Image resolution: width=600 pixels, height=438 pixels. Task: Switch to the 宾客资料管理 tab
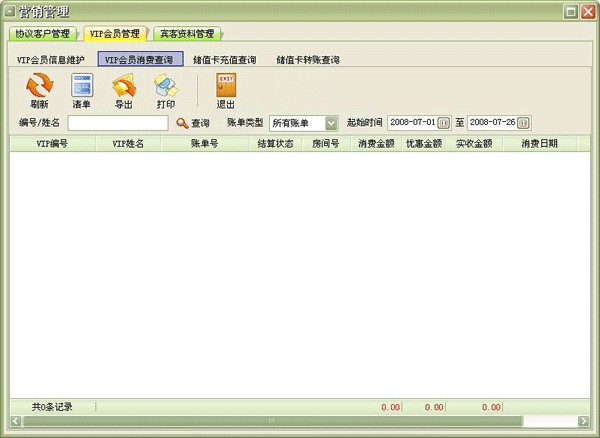(187, 34)
